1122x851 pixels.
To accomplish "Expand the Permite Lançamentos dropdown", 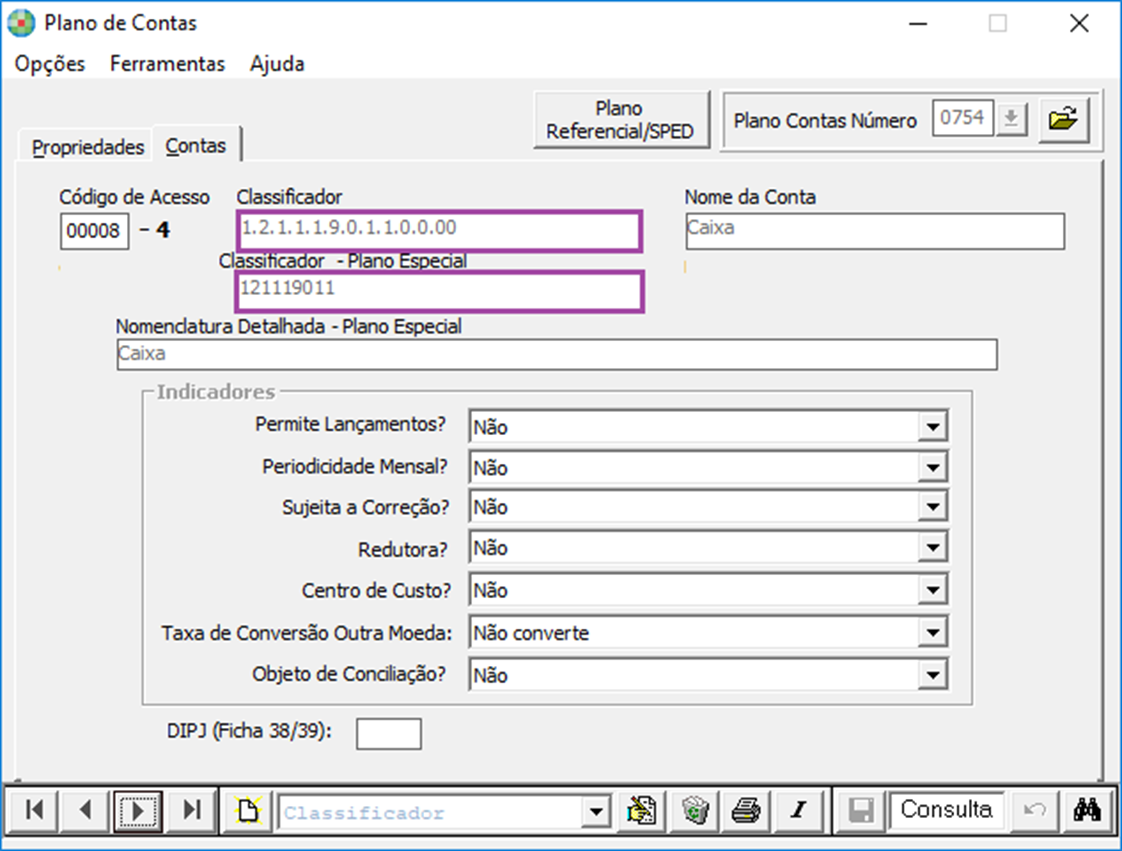I will 932,427.
